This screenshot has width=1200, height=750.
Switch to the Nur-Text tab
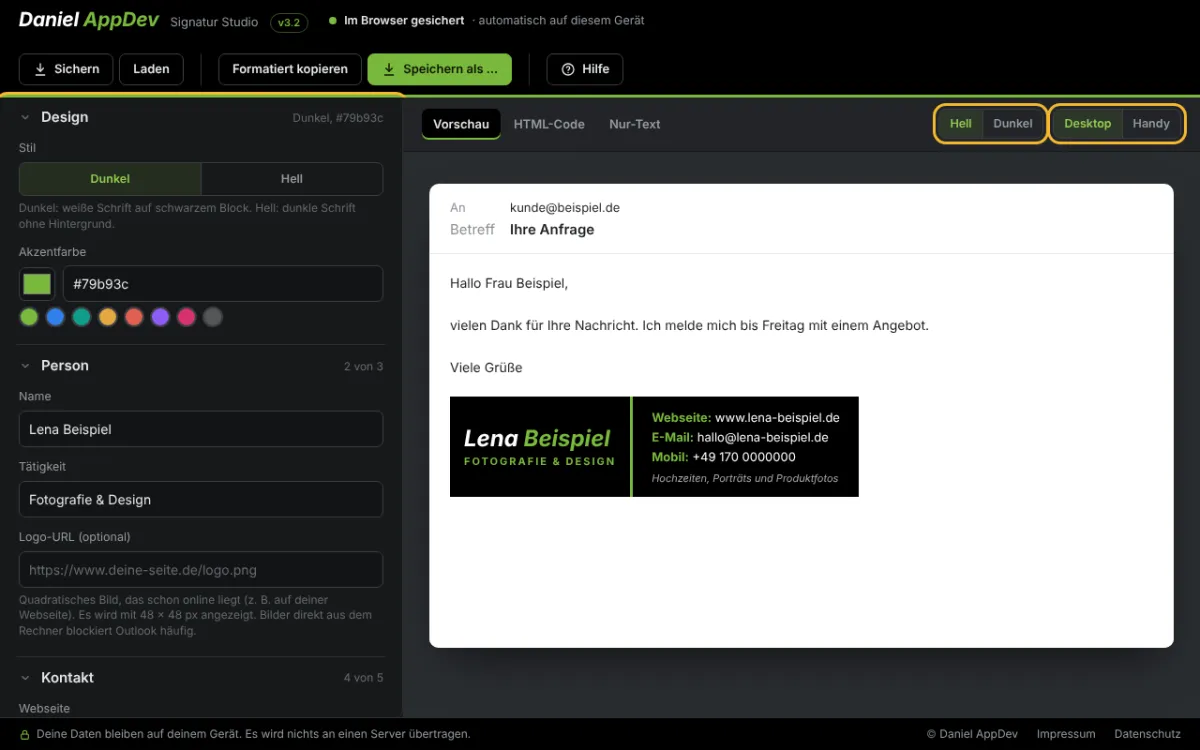point(635,124)
